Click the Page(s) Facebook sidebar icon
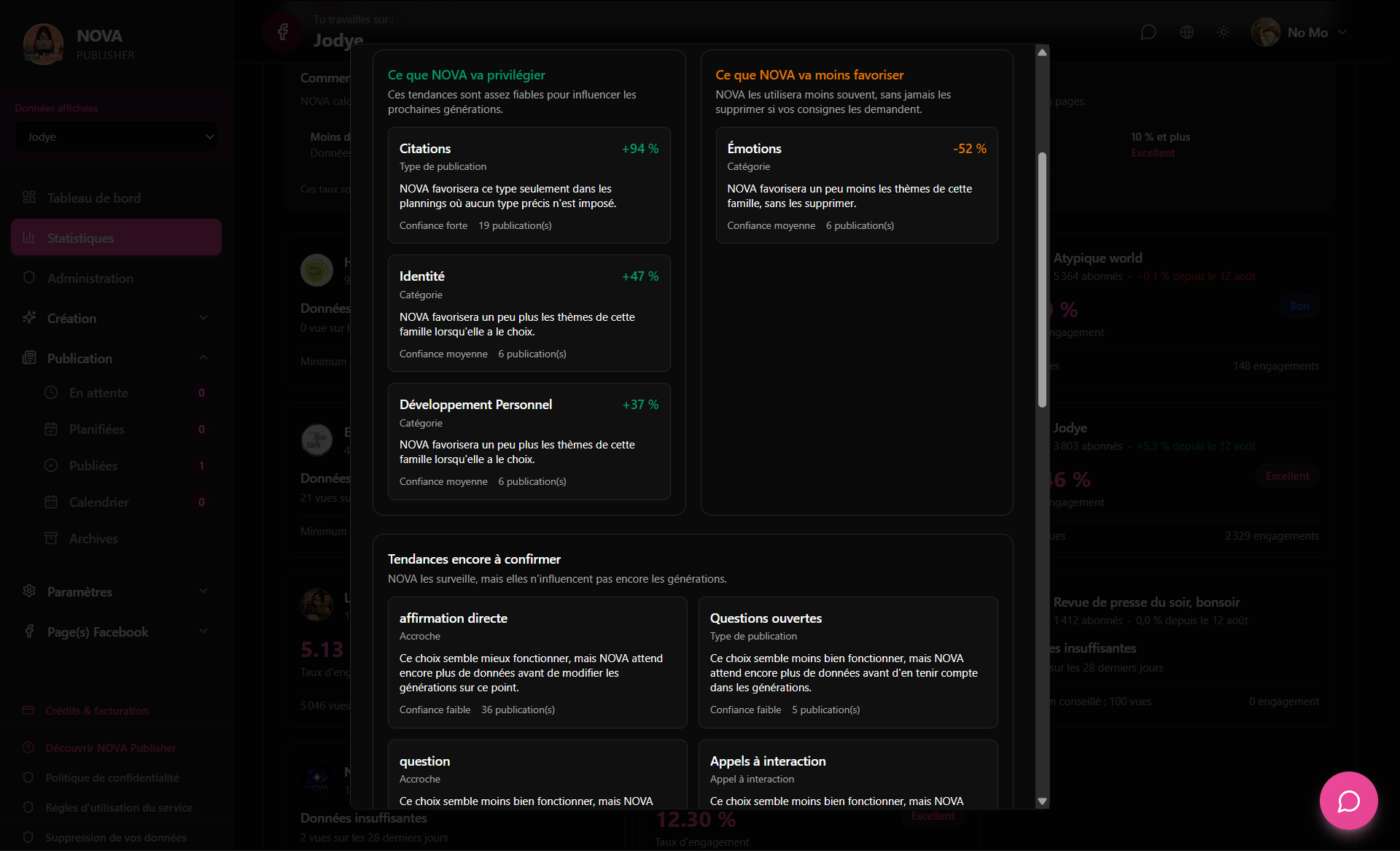This screenshot has height=851, width=1400. pos(29,632)
